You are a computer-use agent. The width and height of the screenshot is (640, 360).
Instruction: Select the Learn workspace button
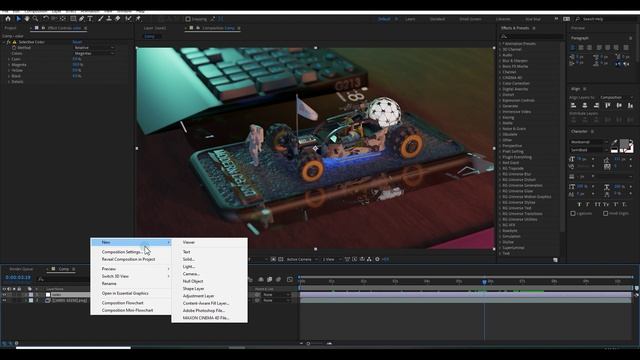click(410, 19)
